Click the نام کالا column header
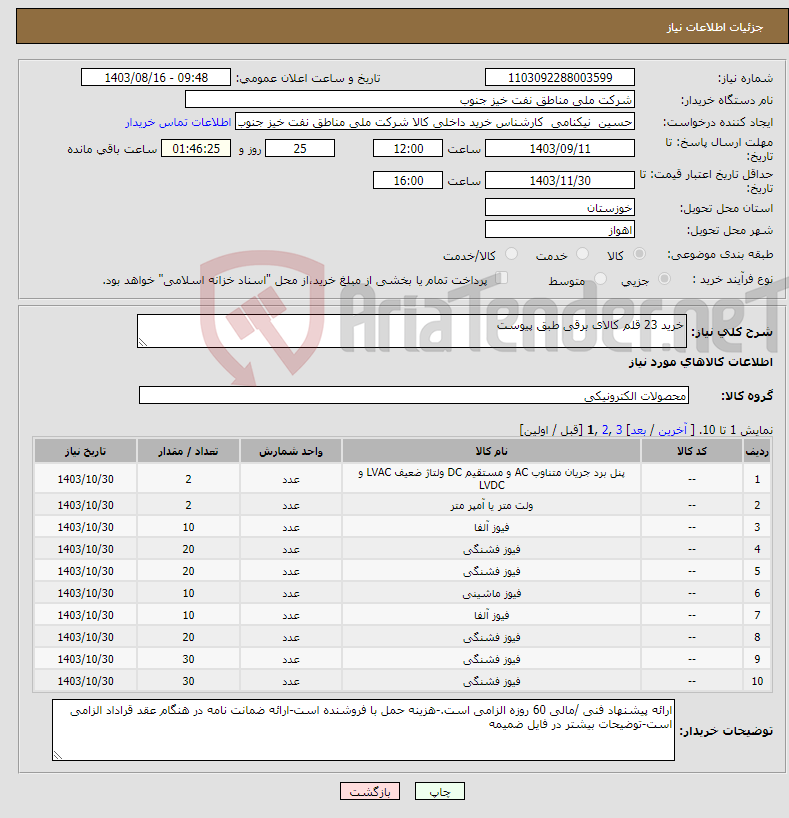The width and height of the screenshot is (789, 818). pyautogui.click(x=491, y=451)
